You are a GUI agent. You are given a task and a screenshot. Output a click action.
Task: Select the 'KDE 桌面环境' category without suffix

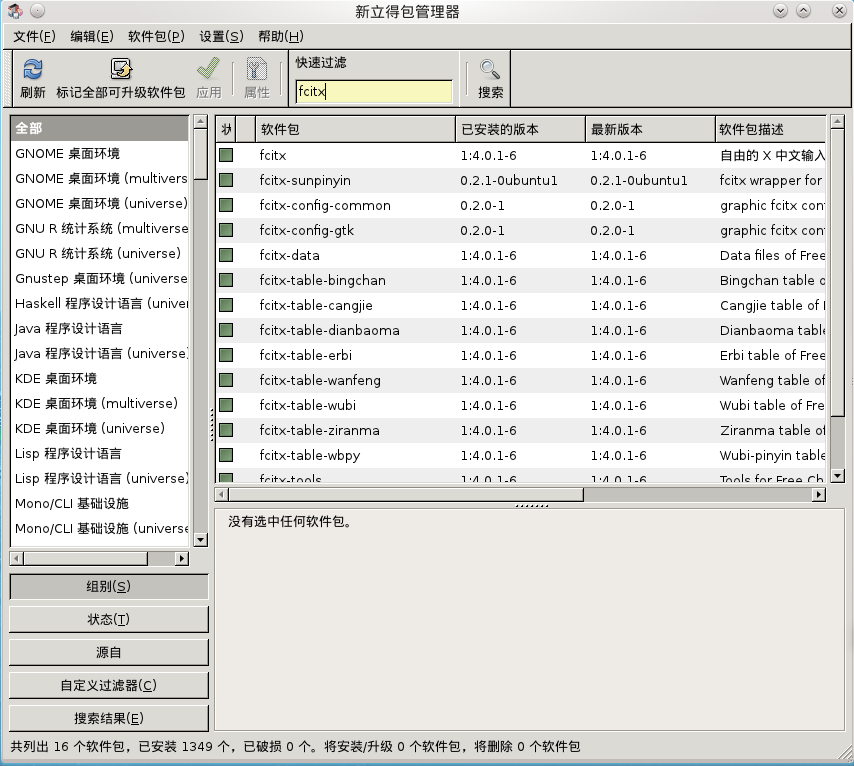point(99,379)
